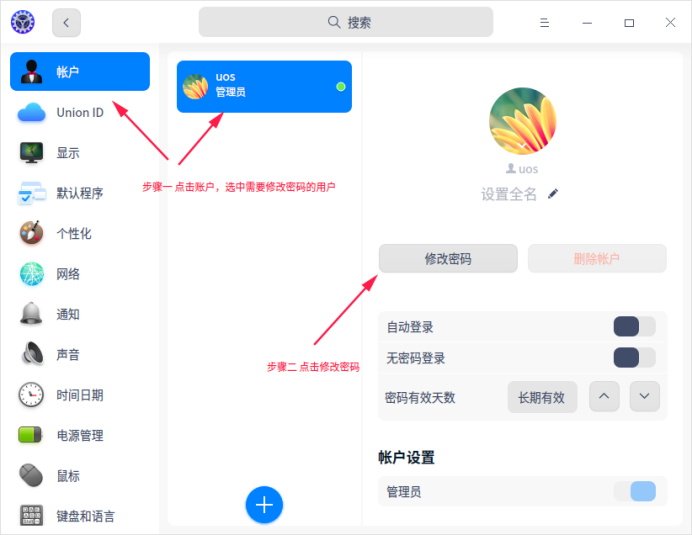This screenshot has height=535, width=692.
Task: Open the 电源管理 settings section
Action: point(80,435)
